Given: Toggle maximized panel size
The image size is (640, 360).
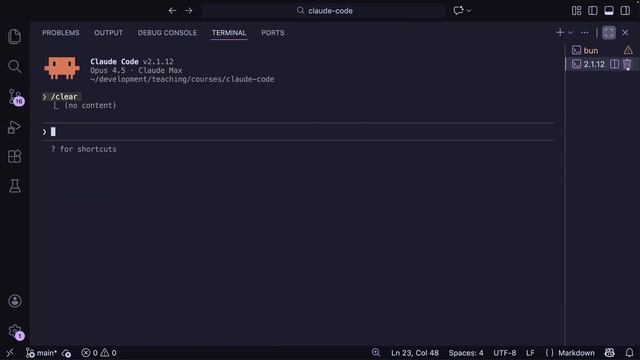Looking at the screenshot, I should click(609, 33).
